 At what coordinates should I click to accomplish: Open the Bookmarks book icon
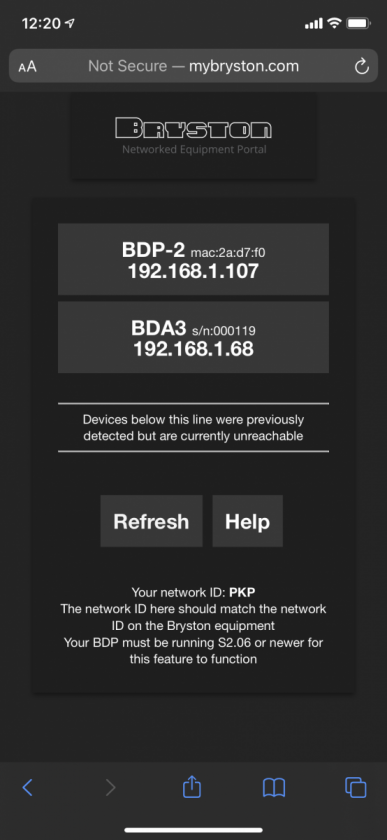pos(274,787)
